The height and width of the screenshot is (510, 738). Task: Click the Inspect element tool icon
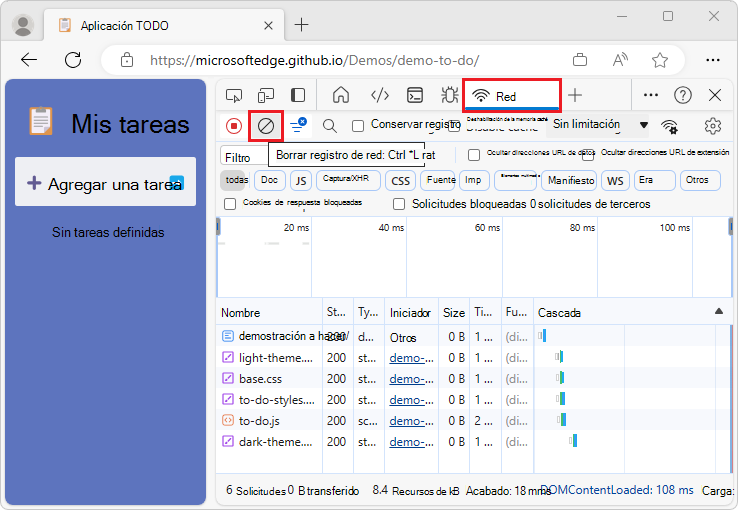(234, 96)
